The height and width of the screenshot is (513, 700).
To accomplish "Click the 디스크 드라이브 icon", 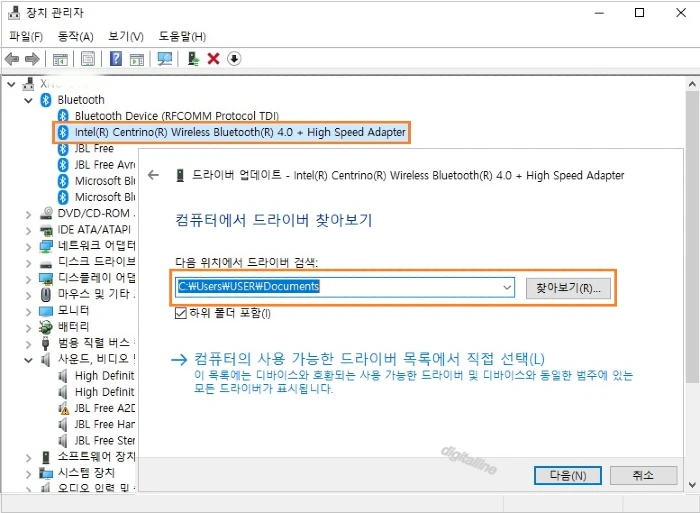I will click(x=46, y=262).
